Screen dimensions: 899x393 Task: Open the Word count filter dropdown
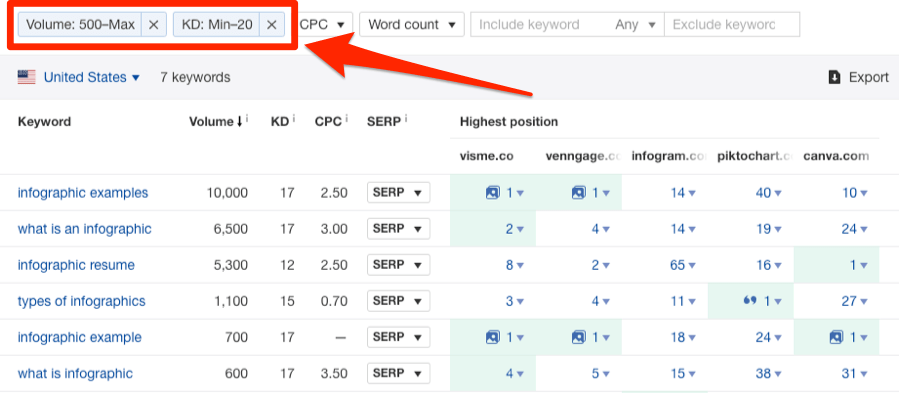(x=412, y=25)
